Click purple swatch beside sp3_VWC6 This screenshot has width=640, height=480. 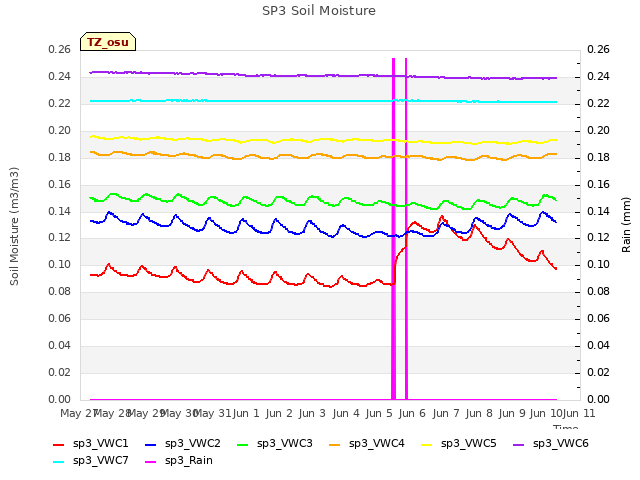[519, 445]
